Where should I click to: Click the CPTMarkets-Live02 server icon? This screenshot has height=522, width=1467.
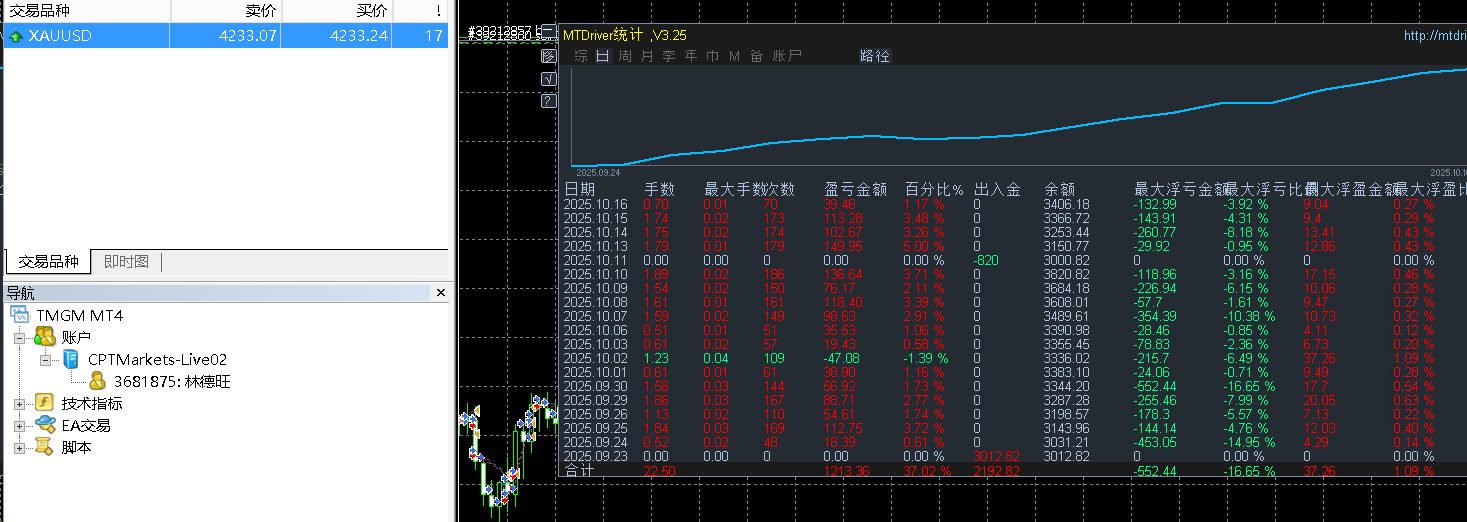point(71,359)
